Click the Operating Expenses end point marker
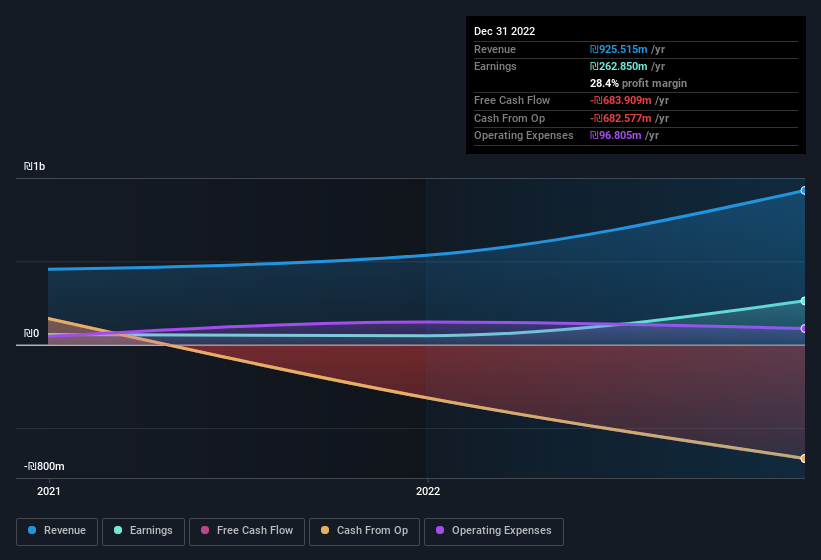This screenshot has width=821, height=560. (803, 329)
